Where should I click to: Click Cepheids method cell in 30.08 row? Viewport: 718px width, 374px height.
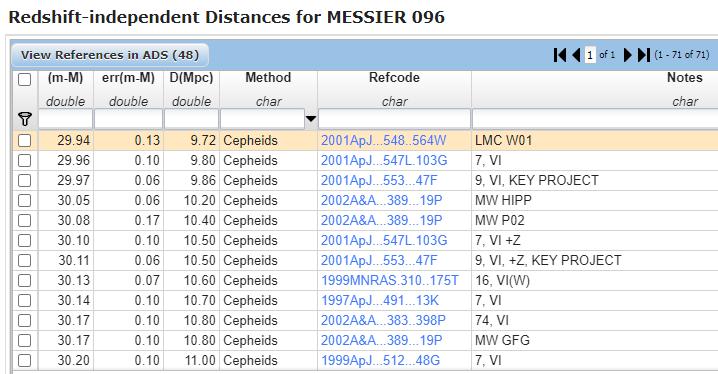click(x=268, y=221)
